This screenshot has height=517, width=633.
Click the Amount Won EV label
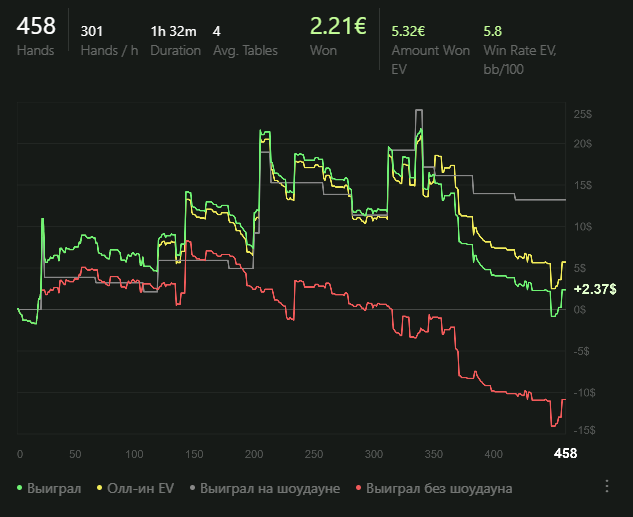[431, 60]
